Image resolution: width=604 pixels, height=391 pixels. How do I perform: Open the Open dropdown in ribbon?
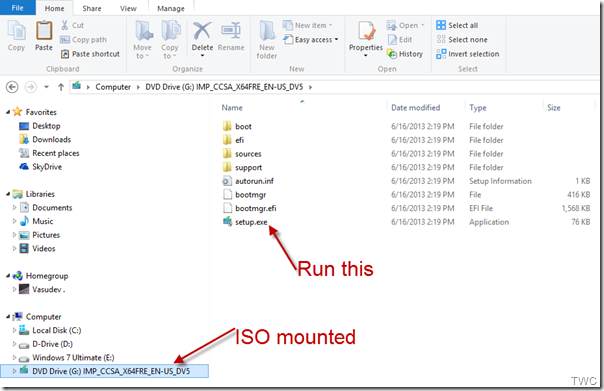coord(406,25)
